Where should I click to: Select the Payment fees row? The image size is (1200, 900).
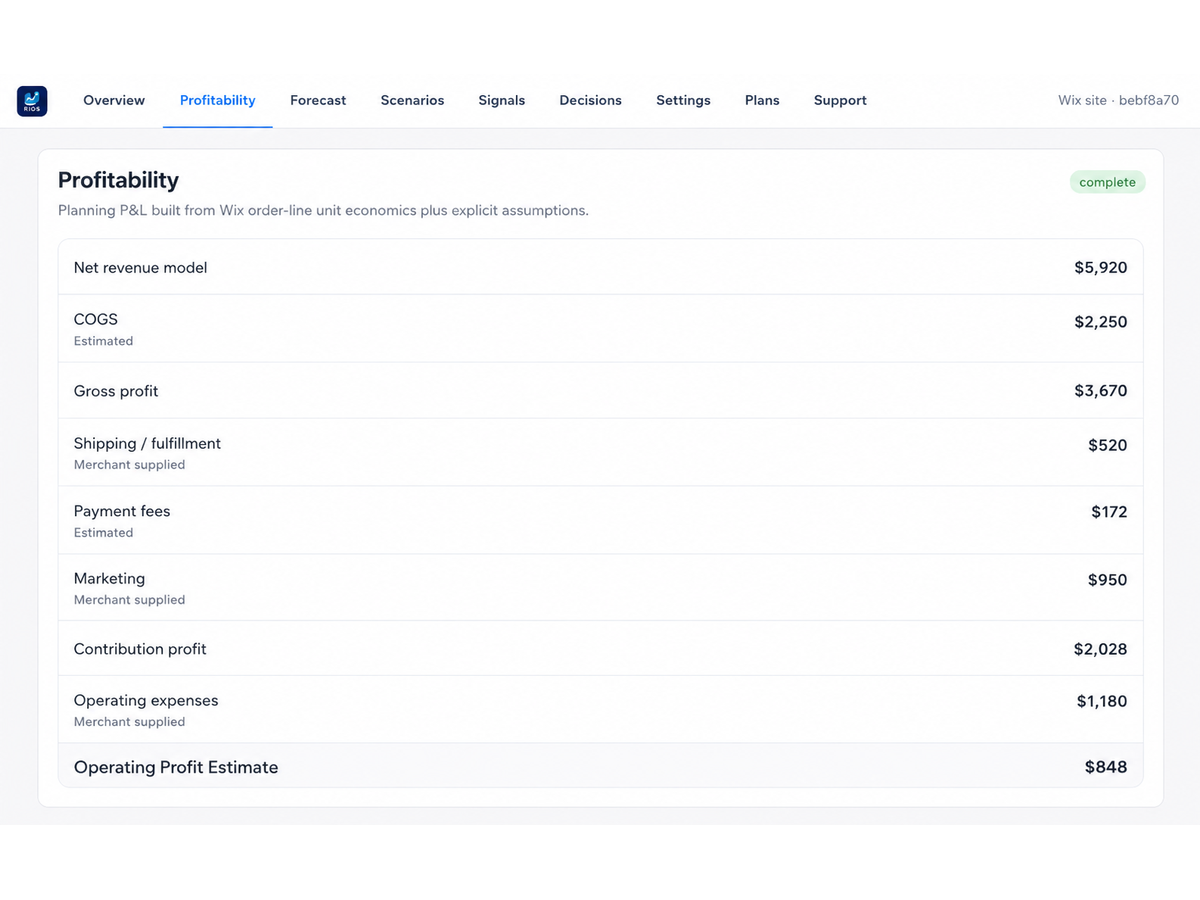tap(600, 520)
